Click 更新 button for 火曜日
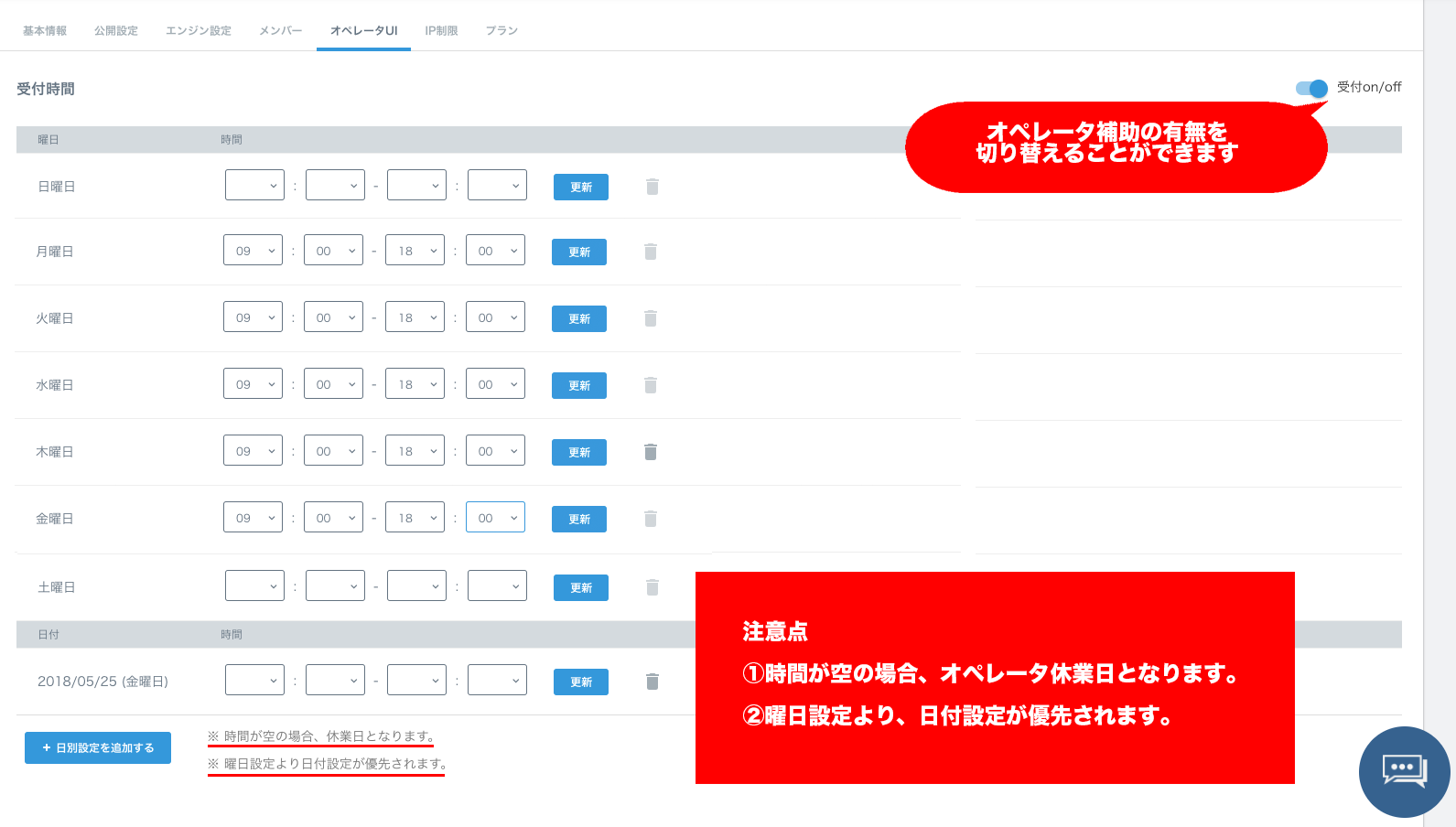 579,318
